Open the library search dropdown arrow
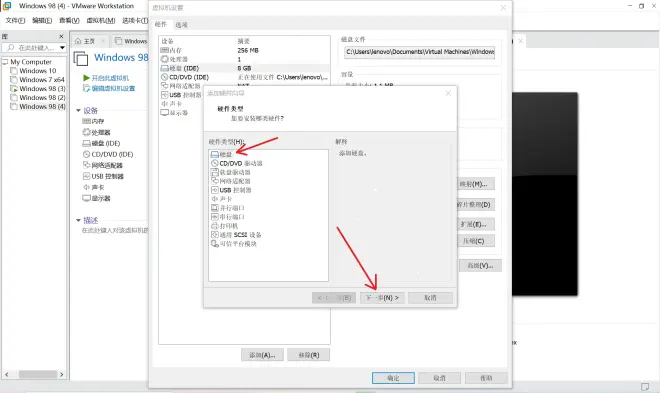This screenshot has height=393, width=660. 62,48
